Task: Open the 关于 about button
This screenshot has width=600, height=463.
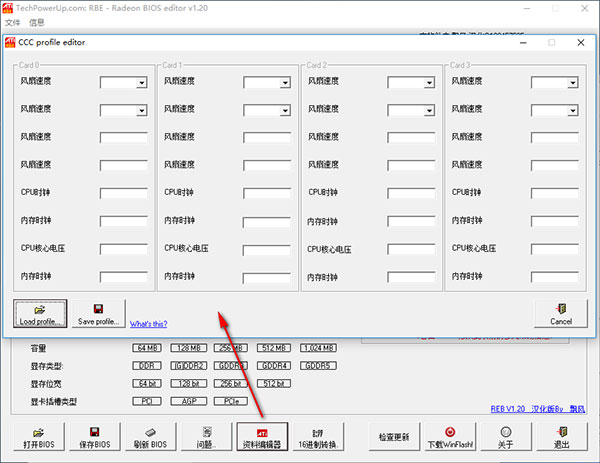Action: coord(506,437)
